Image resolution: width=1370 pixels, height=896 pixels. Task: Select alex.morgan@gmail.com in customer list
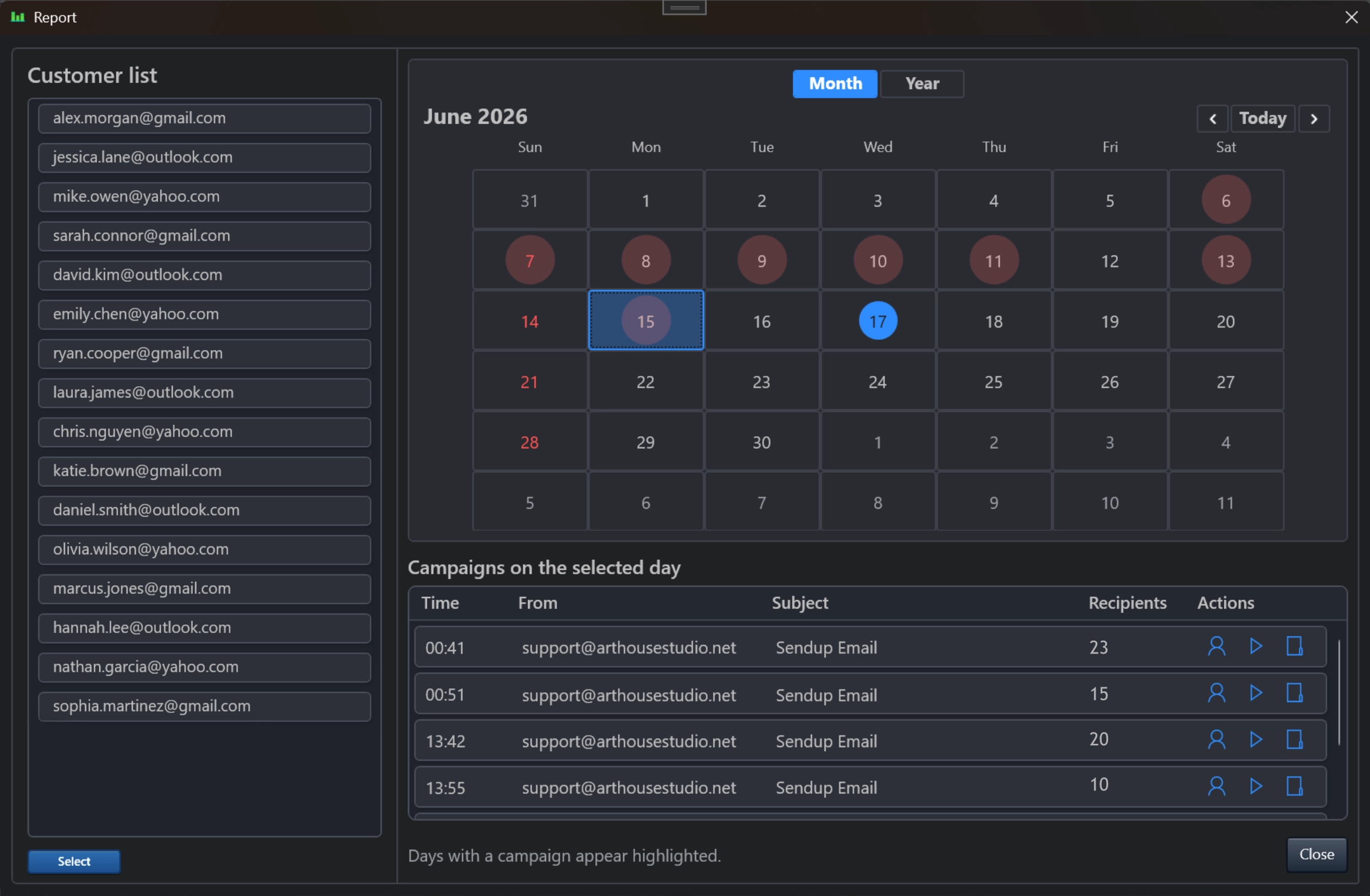(204, 119)
